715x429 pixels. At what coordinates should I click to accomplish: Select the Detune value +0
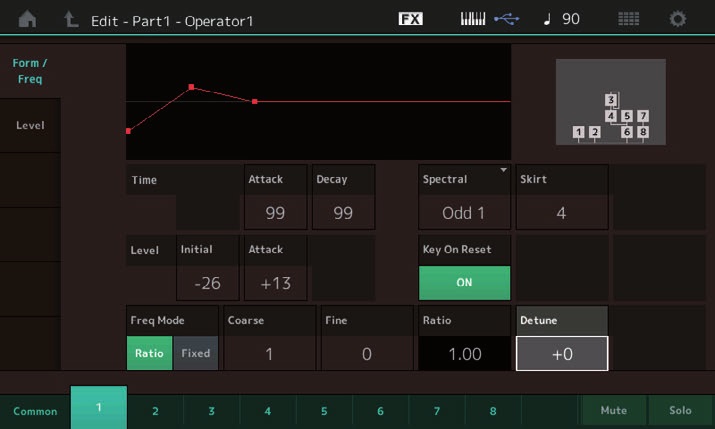pyautogui.click(x=562, y=354)
